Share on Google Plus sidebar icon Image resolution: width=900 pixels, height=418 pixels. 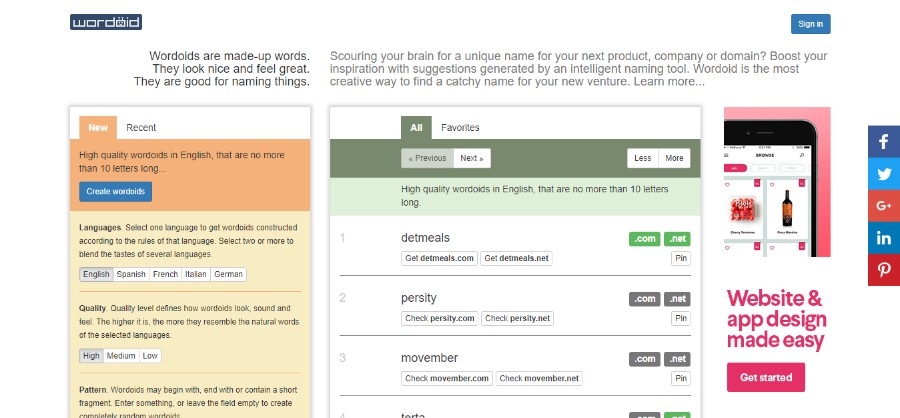(x=883, y=206)
